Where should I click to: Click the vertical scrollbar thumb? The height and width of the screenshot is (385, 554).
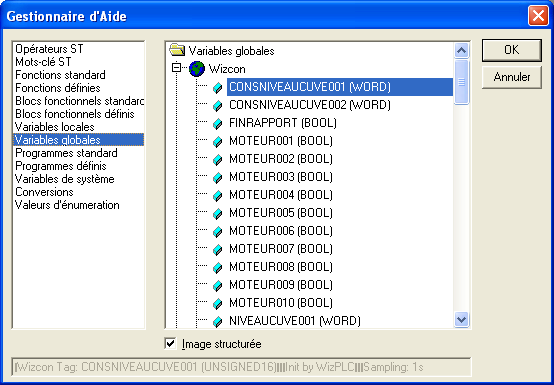point(461,82)
